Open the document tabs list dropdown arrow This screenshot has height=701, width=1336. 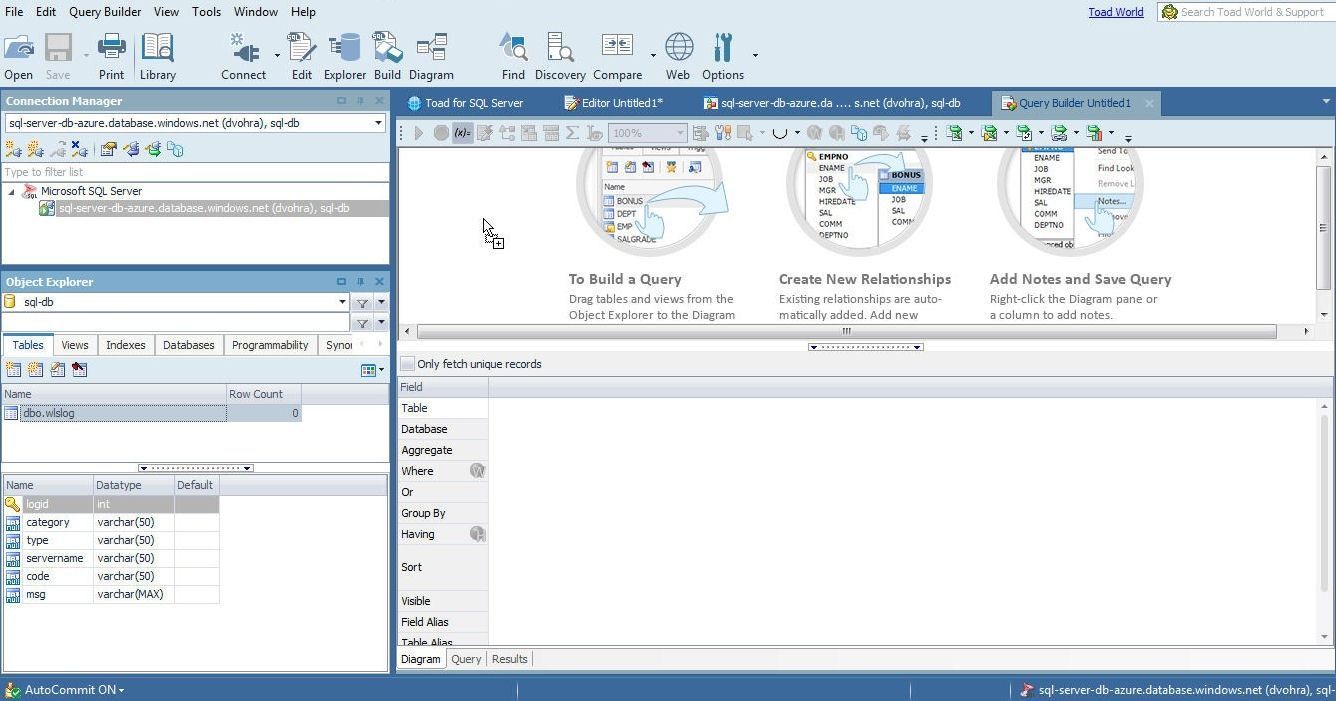[x=1326, y=102]
